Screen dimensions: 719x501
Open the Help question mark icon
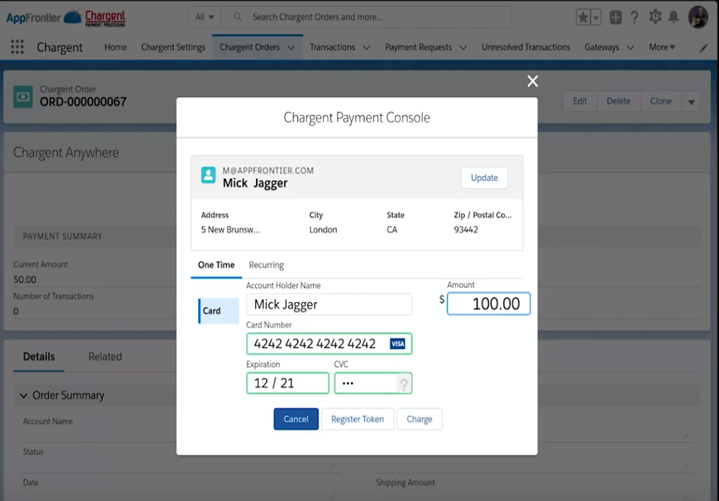(x=634, y=17)
